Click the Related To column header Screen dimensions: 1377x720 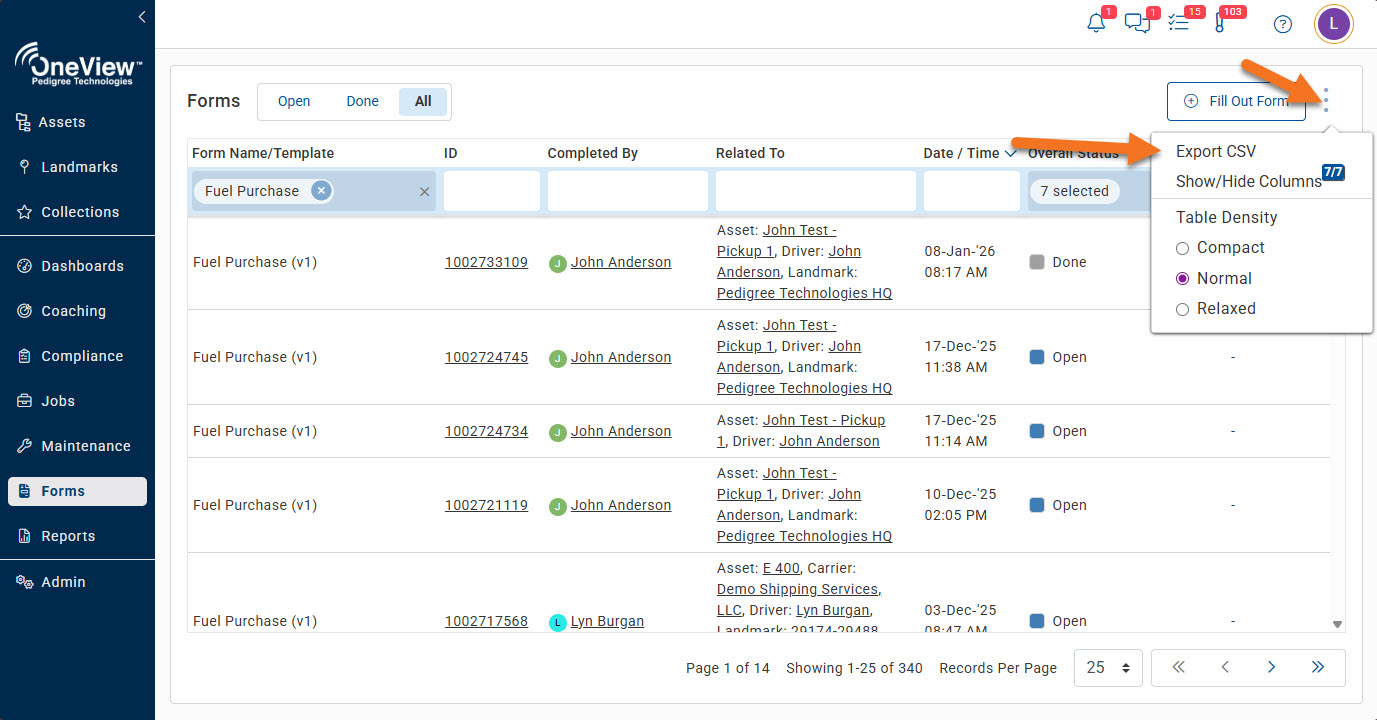click(x=750, y=153)
